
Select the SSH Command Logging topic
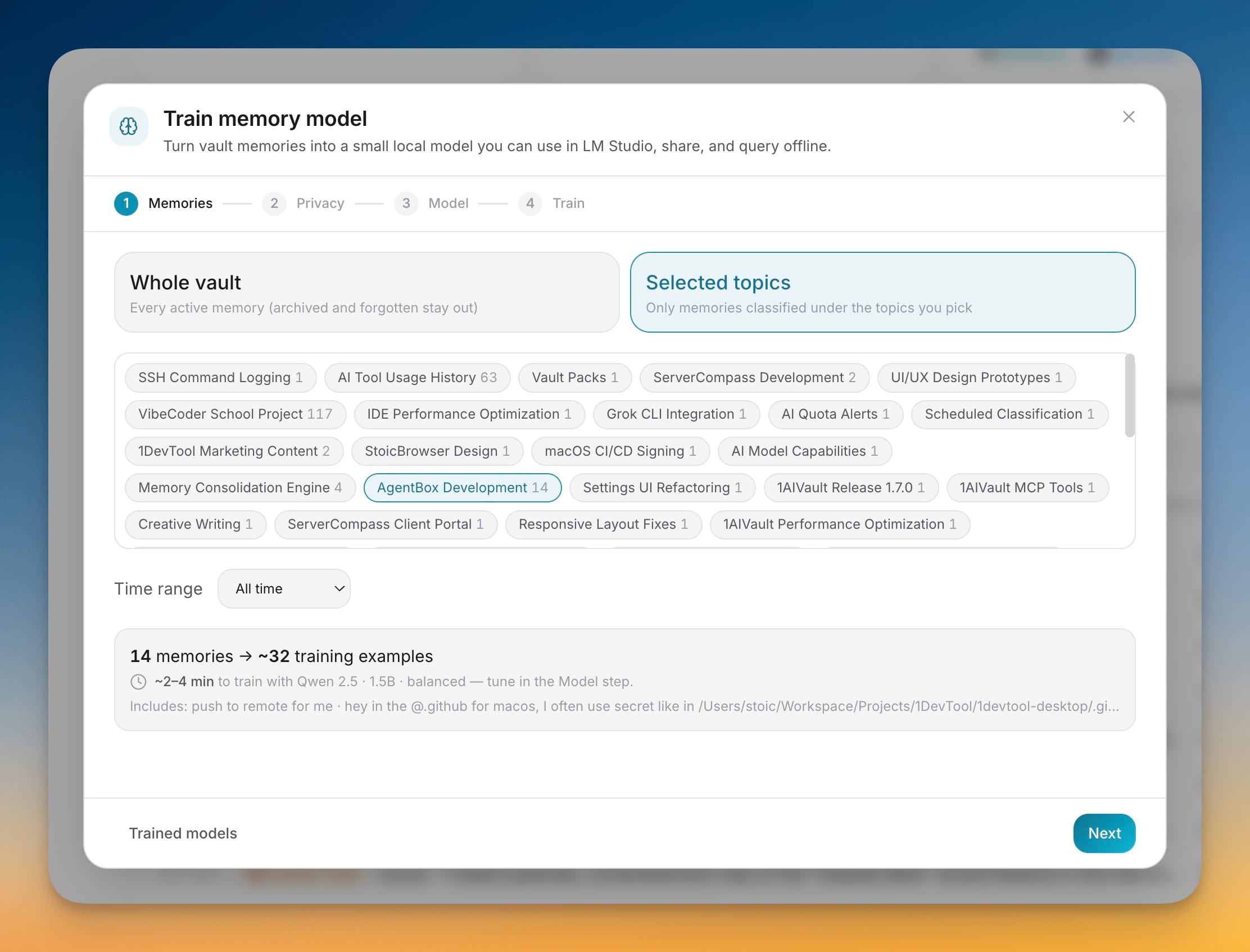click(x=220, y=378)
